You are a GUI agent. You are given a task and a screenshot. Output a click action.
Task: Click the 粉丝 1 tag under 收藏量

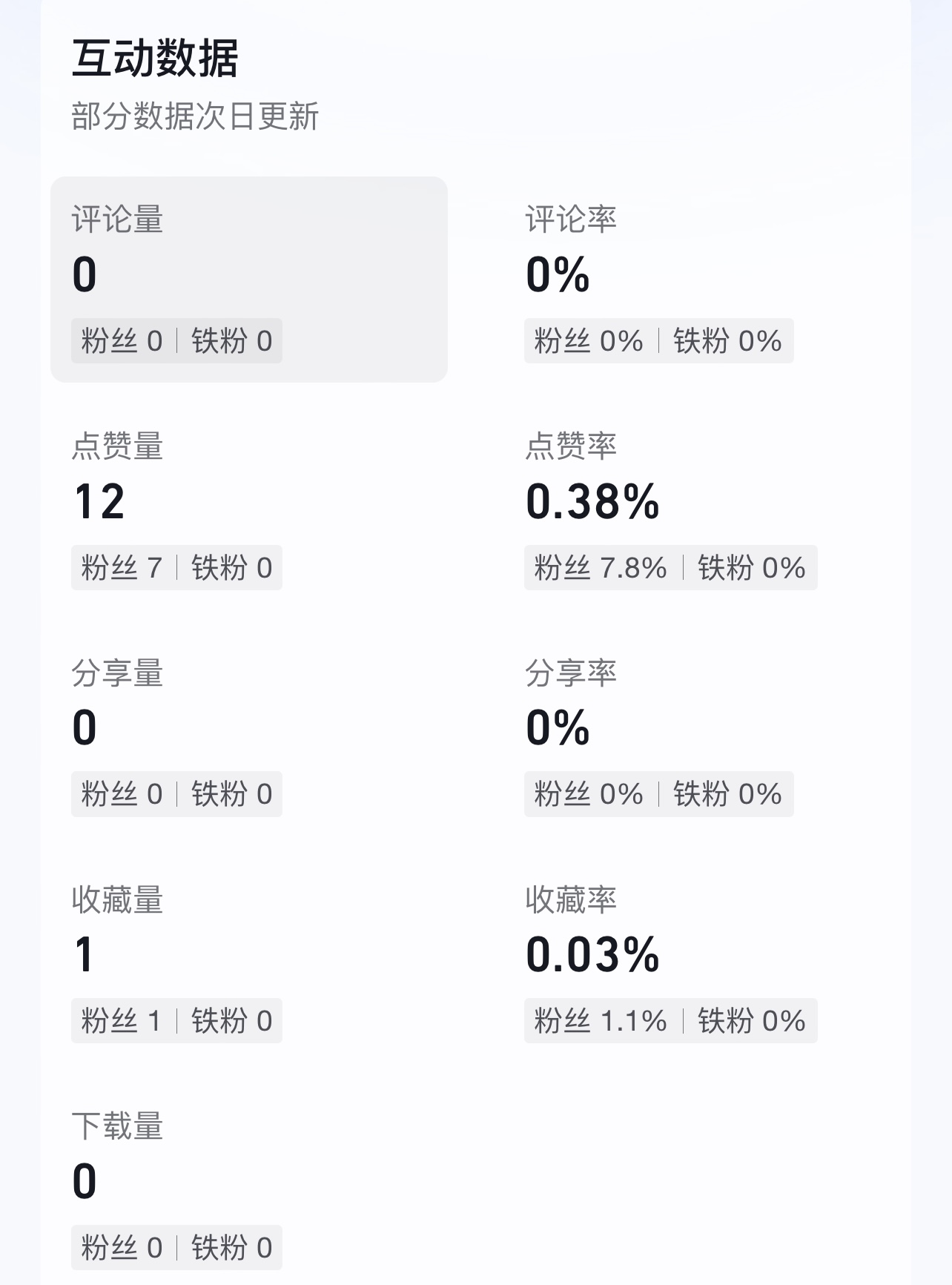coord(122,1021)
